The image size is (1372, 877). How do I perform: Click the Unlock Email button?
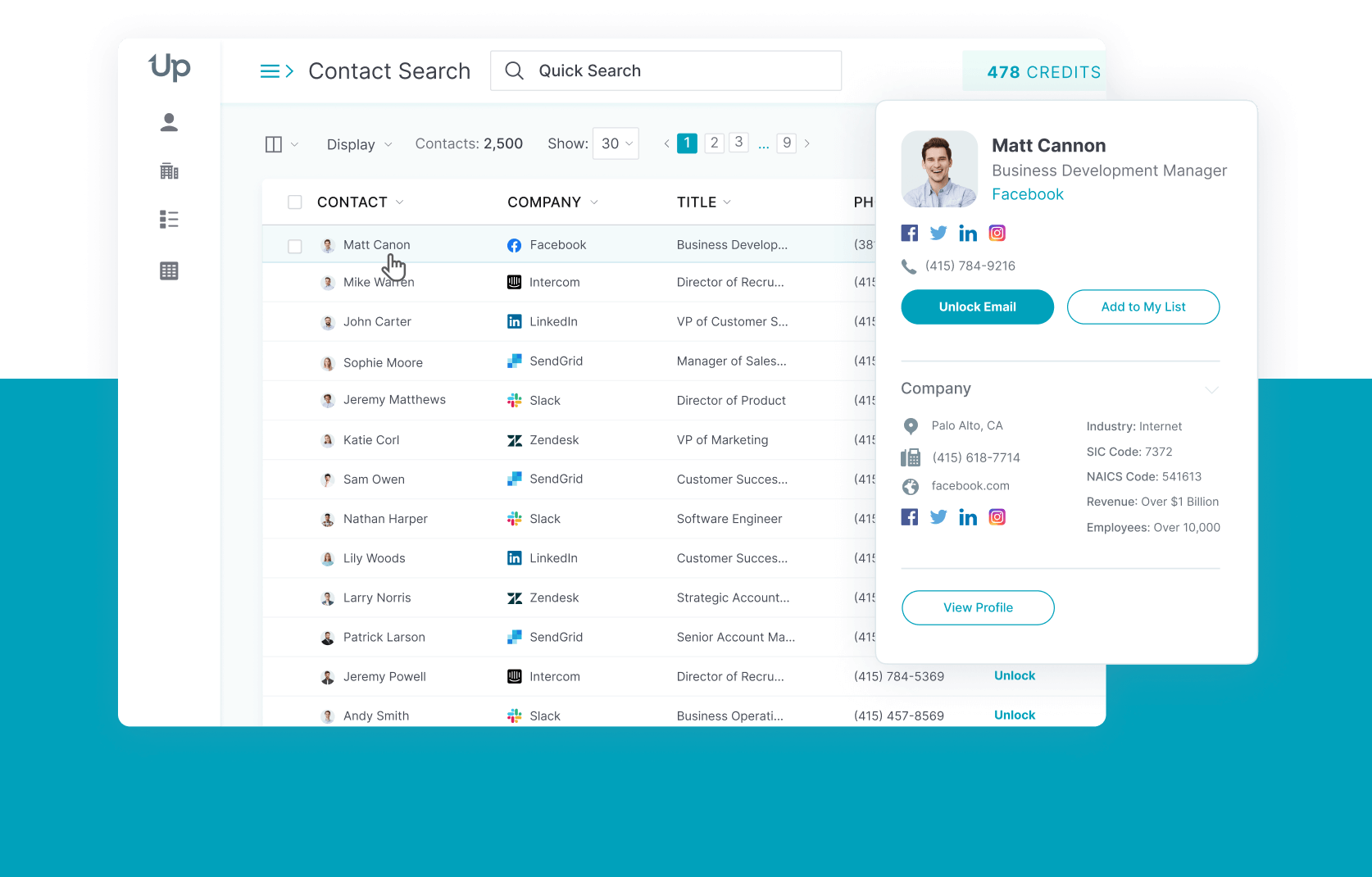click(977, 307)
